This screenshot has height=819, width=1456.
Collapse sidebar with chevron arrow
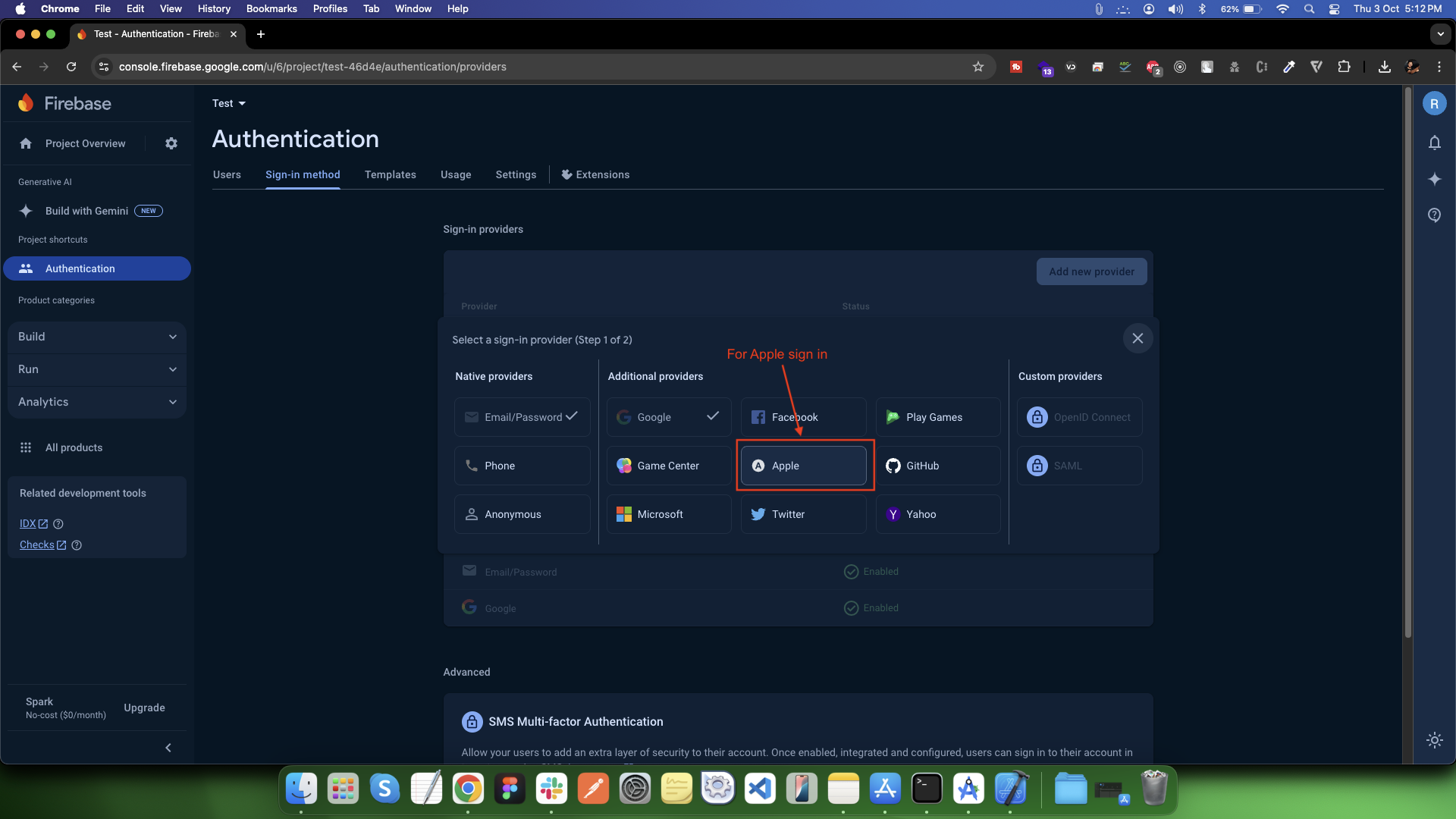coord(168,748)
